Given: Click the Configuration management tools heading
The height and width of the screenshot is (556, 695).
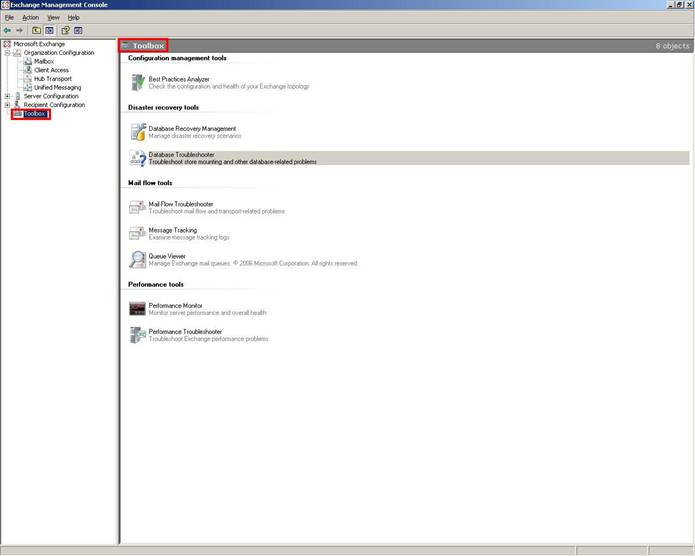Looking at the screenshot, I should [x=177, y=58].
